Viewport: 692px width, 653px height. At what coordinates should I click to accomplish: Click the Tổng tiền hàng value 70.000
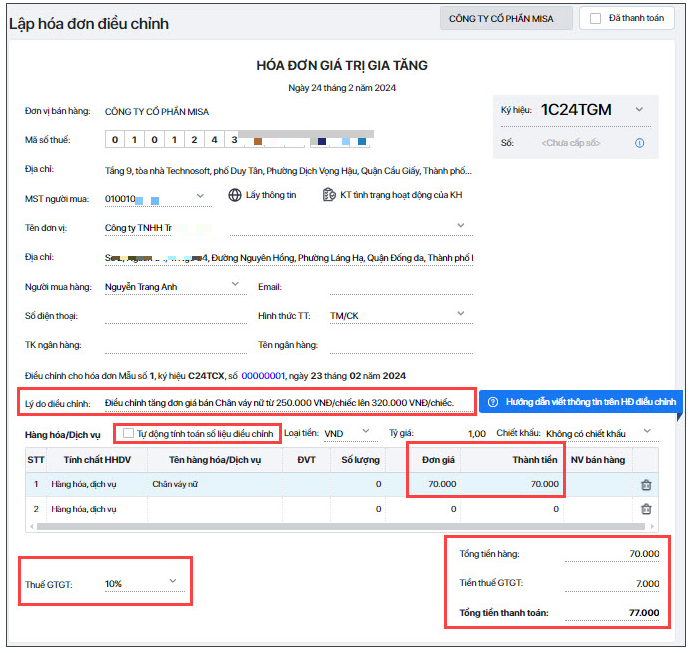tap(644, 553)
